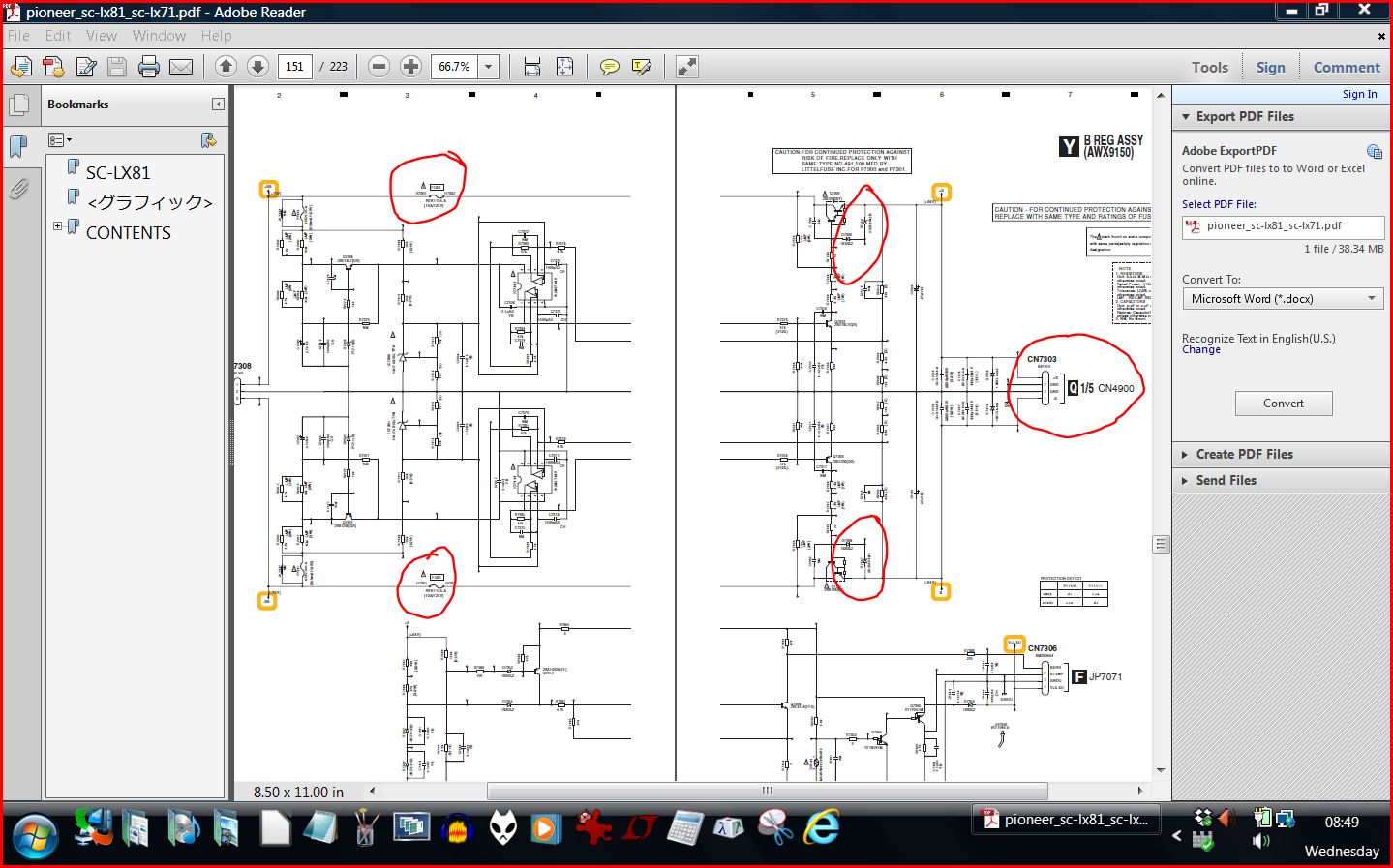Click the Sign In link
The height and width of the screenshot is (868, 1393).
pyautogui.click(x=1359, y=94)
